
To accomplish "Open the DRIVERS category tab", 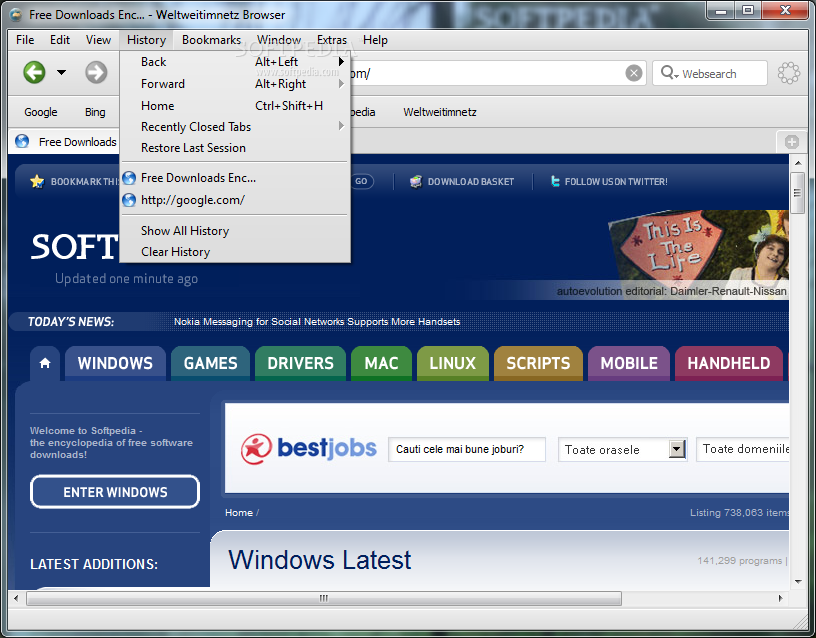I will pyautogui.click(x=300, y=363).
